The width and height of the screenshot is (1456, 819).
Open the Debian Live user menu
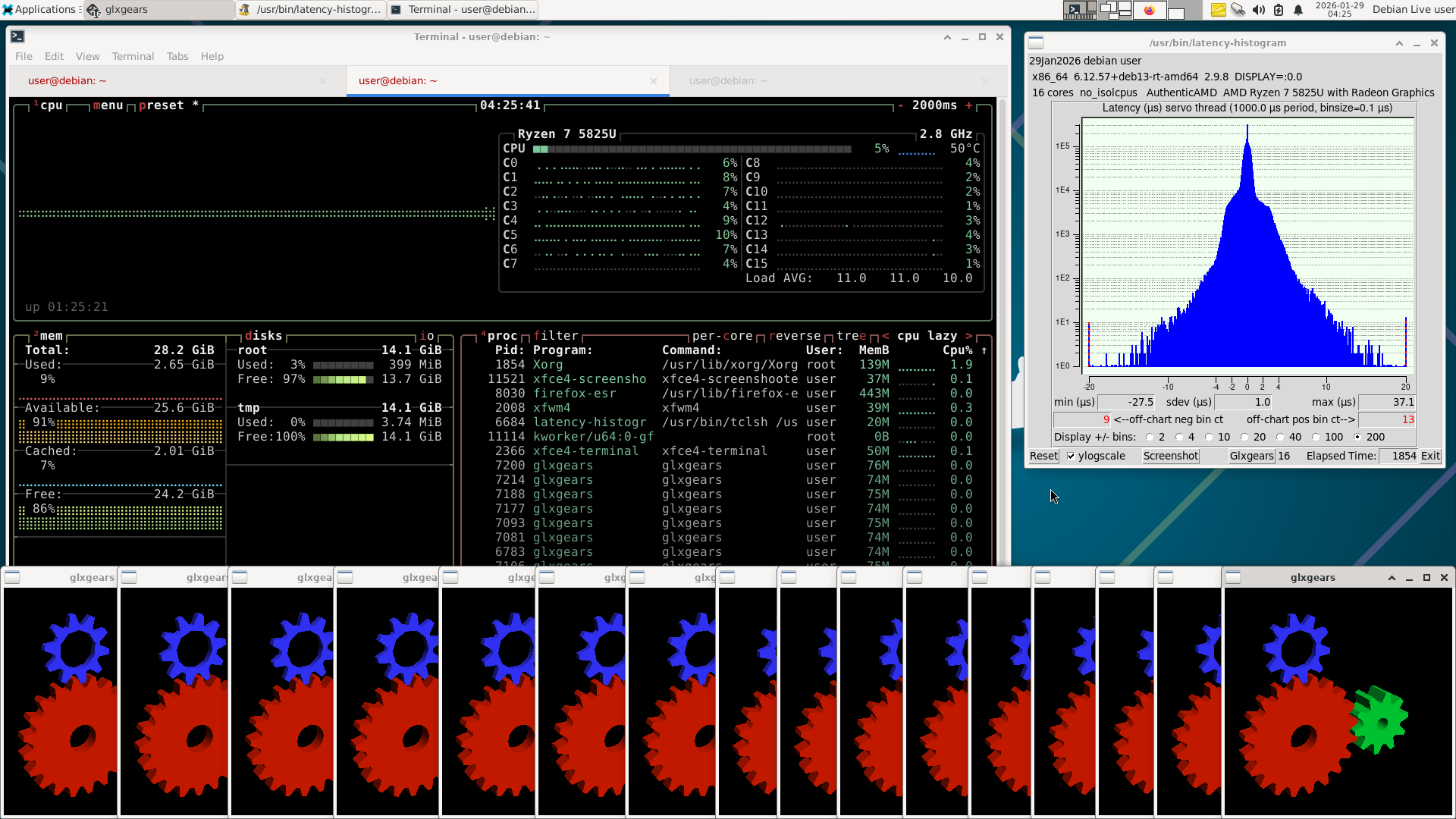click(x=1413, y=10)
